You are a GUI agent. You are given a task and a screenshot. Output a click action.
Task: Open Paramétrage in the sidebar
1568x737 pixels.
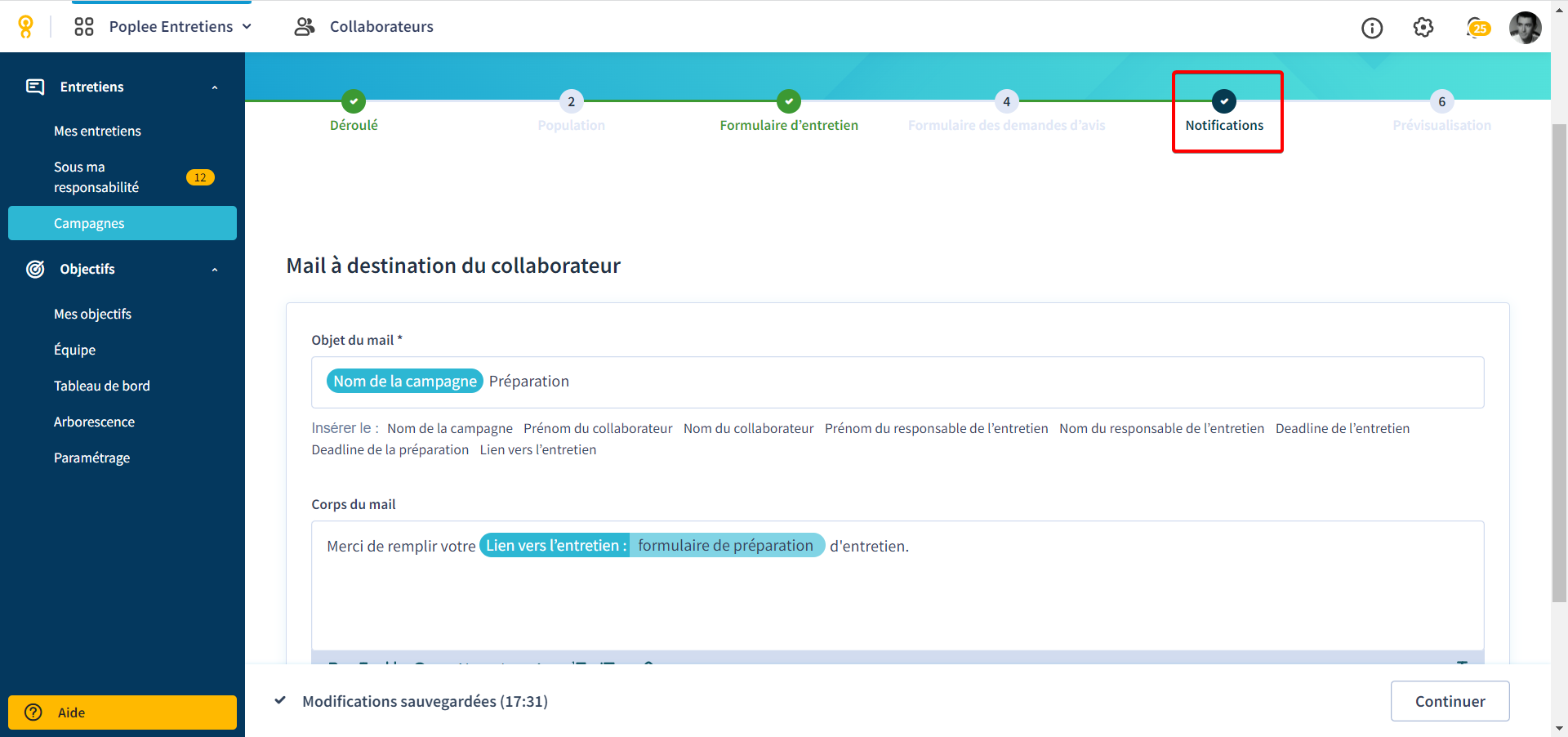pyautogui.click(x=91, y=458)
